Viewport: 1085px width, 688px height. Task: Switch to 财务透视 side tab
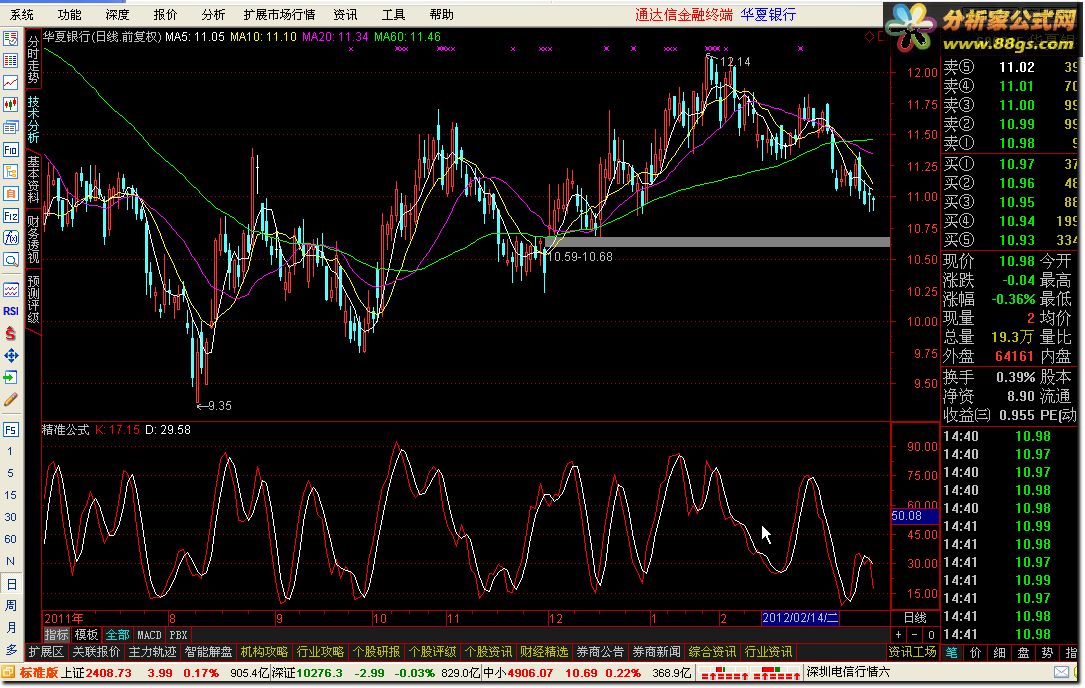pyautogui.click(x=33, y=239)
